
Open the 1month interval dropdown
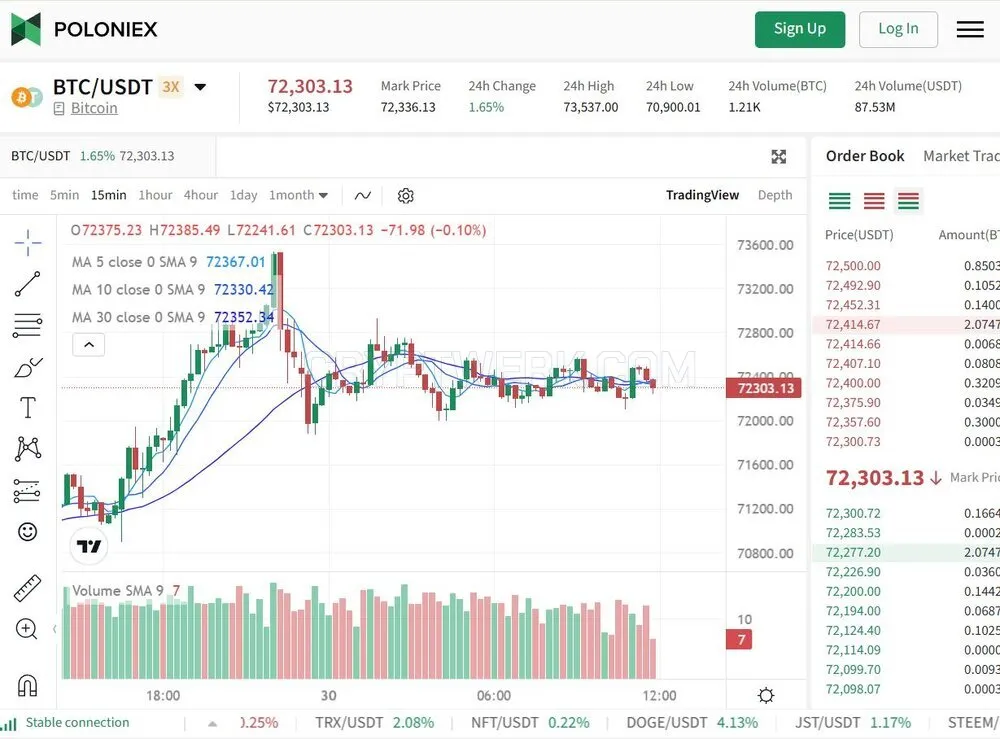click(298, 195)
